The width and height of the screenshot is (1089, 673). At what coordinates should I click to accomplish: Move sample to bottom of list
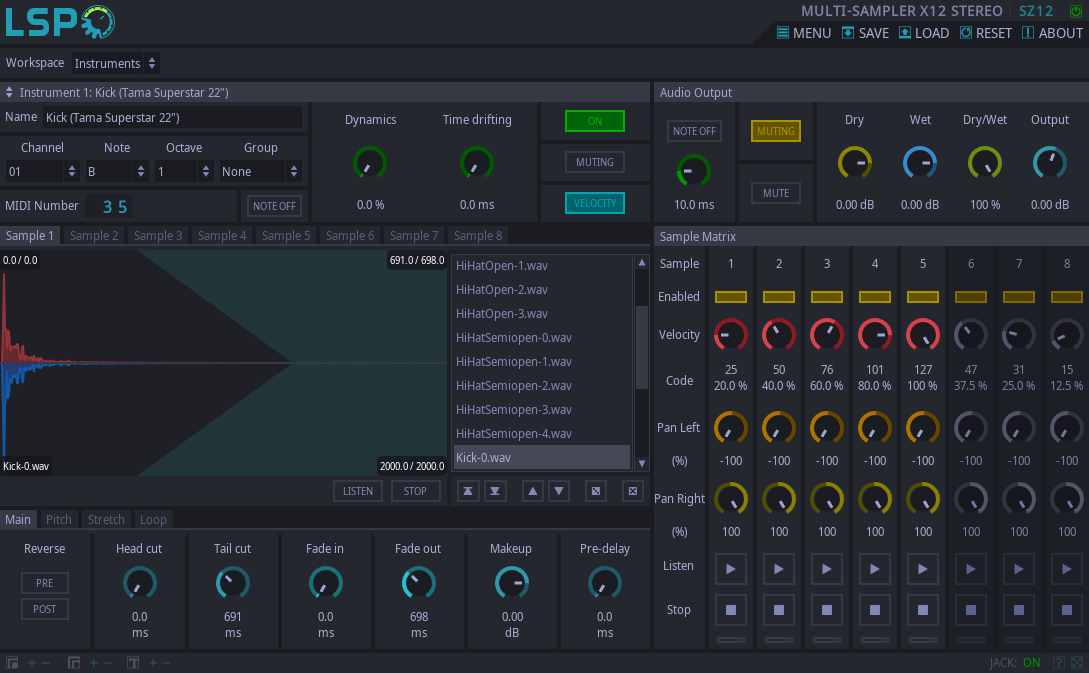[x=494, y=491]
